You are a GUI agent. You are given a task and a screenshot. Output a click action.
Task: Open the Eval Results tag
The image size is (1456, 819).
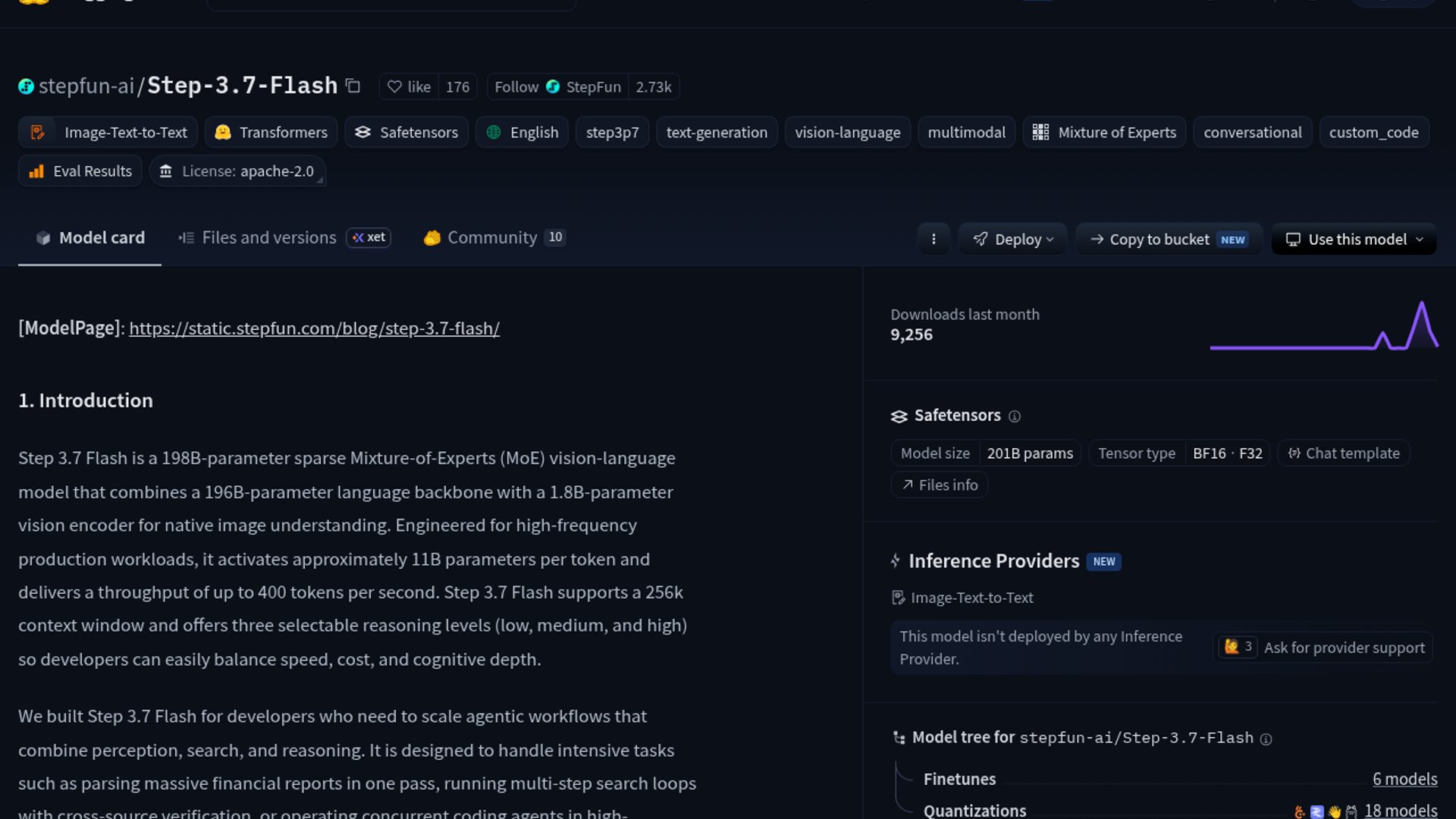80,171
